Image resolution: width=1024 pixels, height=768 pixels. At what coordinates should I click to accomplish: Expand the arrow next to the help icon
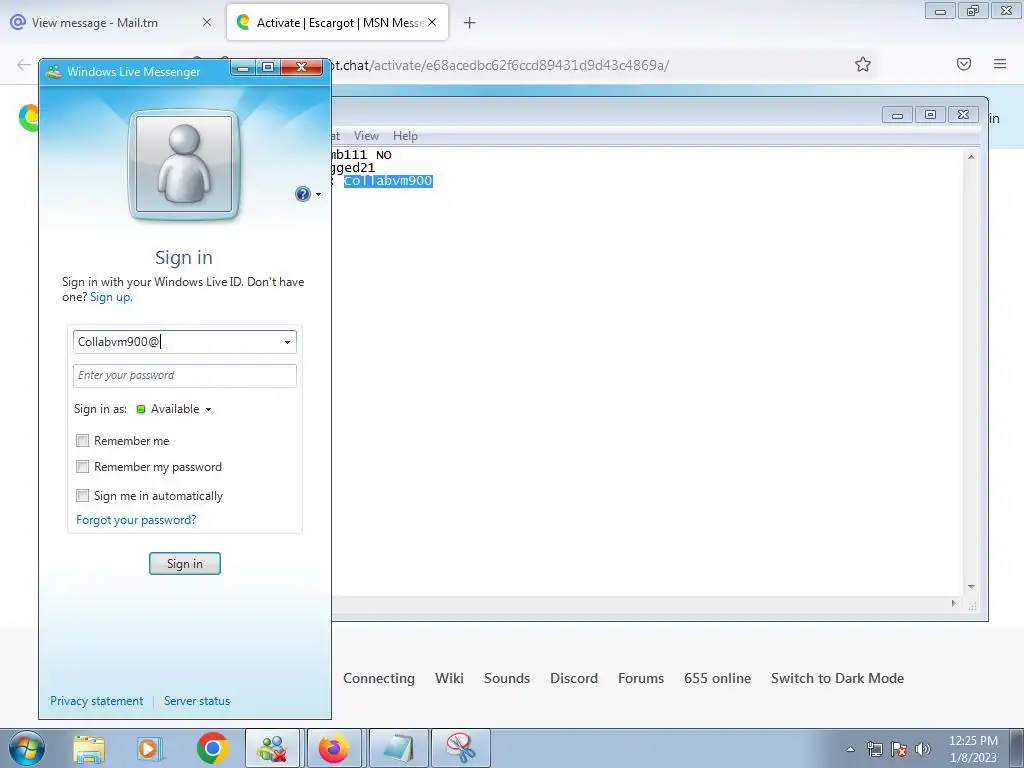click(x=318, y=195)
